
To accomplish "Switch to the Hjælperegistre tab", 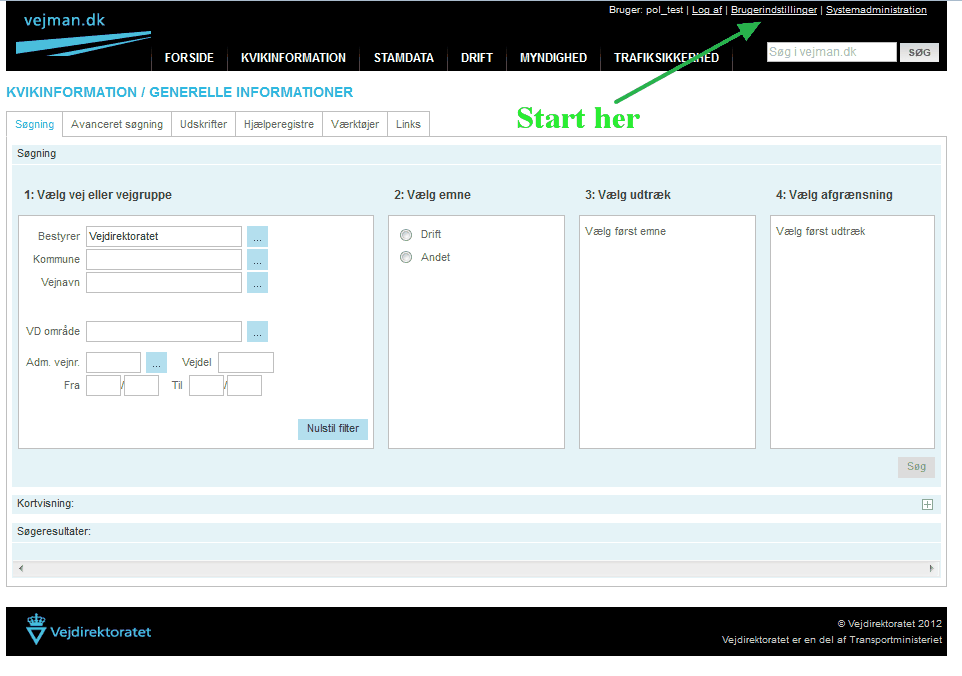I will point(279,125).
